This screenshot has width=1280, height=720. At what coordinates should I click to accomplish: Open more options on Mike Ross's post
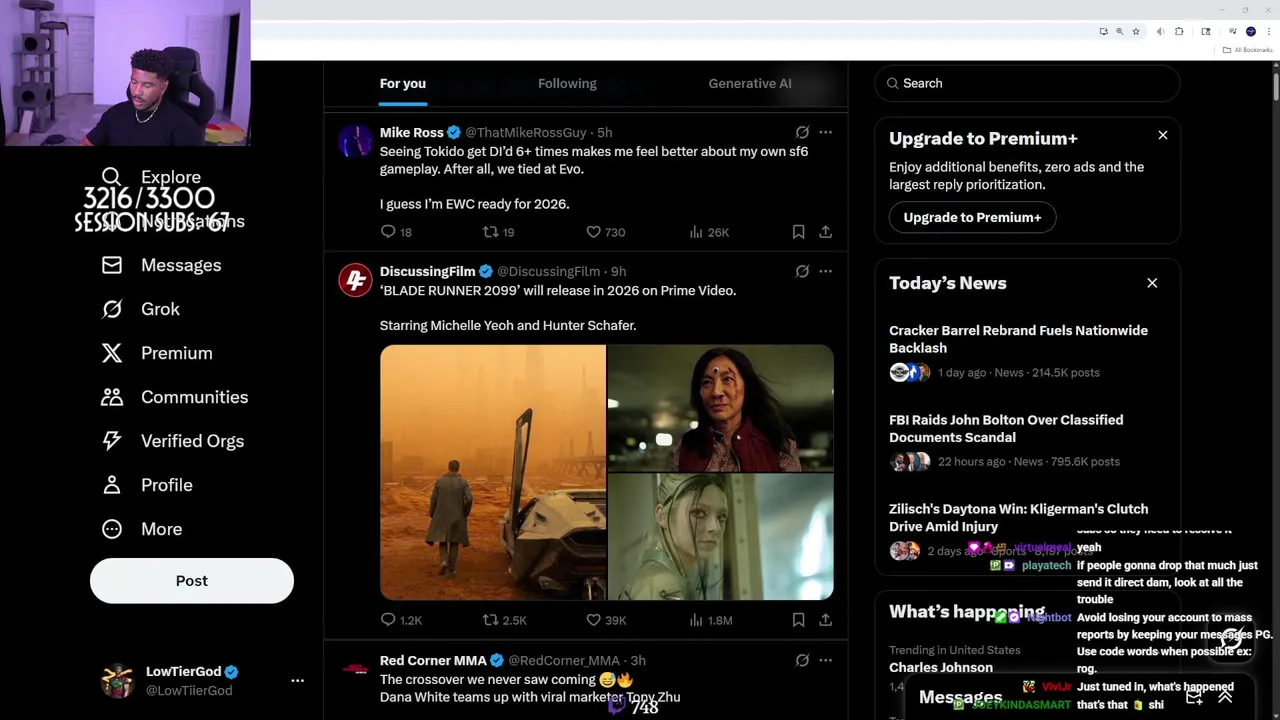(825, 132)
